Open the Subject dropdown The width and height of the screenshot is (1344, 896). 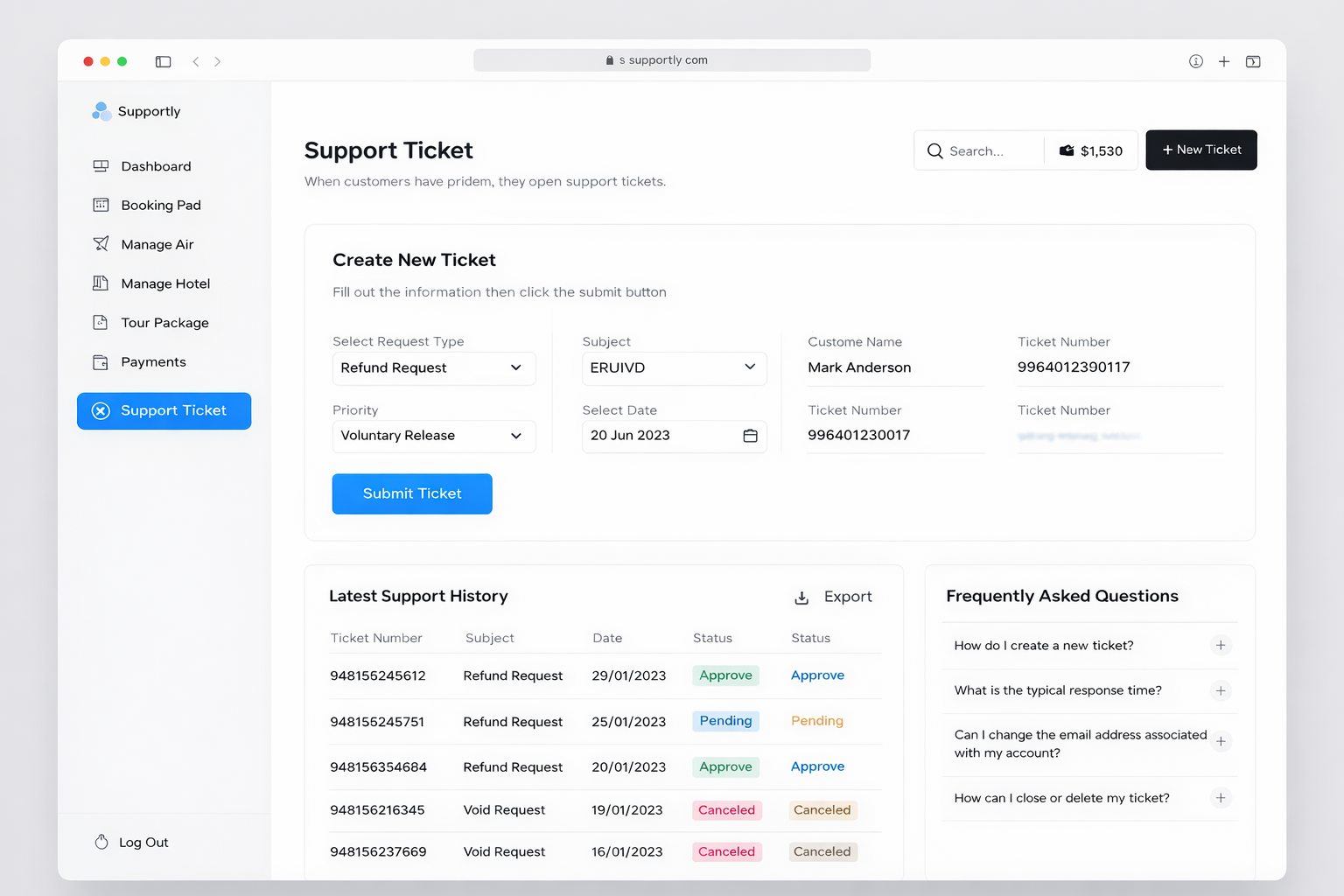click(674, 368)
